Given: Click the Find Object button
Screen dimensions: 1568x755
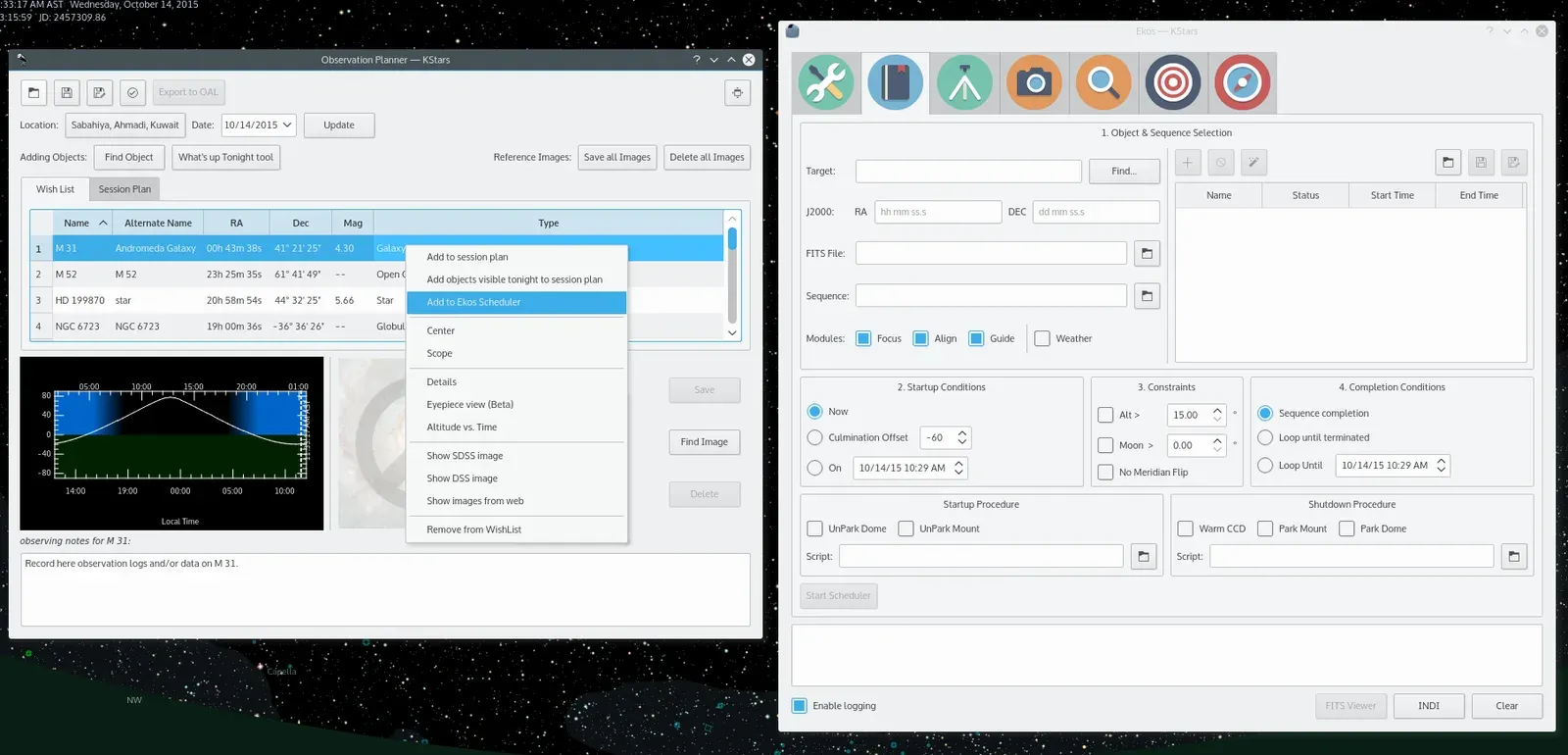Looking at the screenshot, I should [128, 157].
